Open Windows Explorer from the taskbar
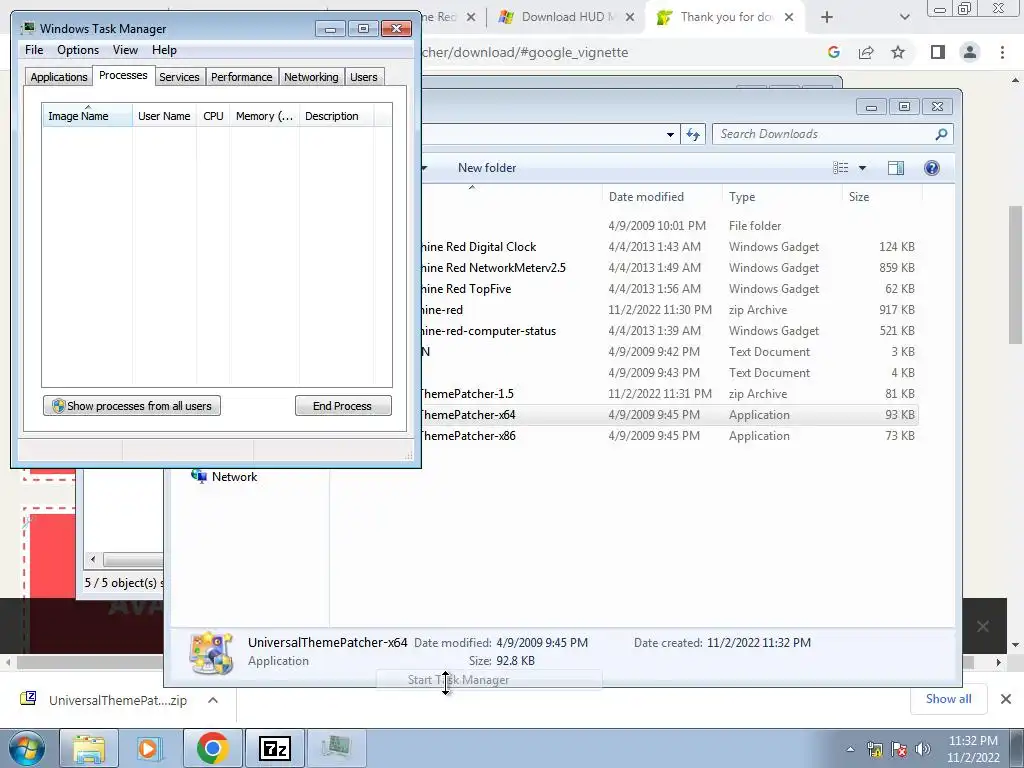The width and height of the screenshot is (1024, 768). click(89, 748)
